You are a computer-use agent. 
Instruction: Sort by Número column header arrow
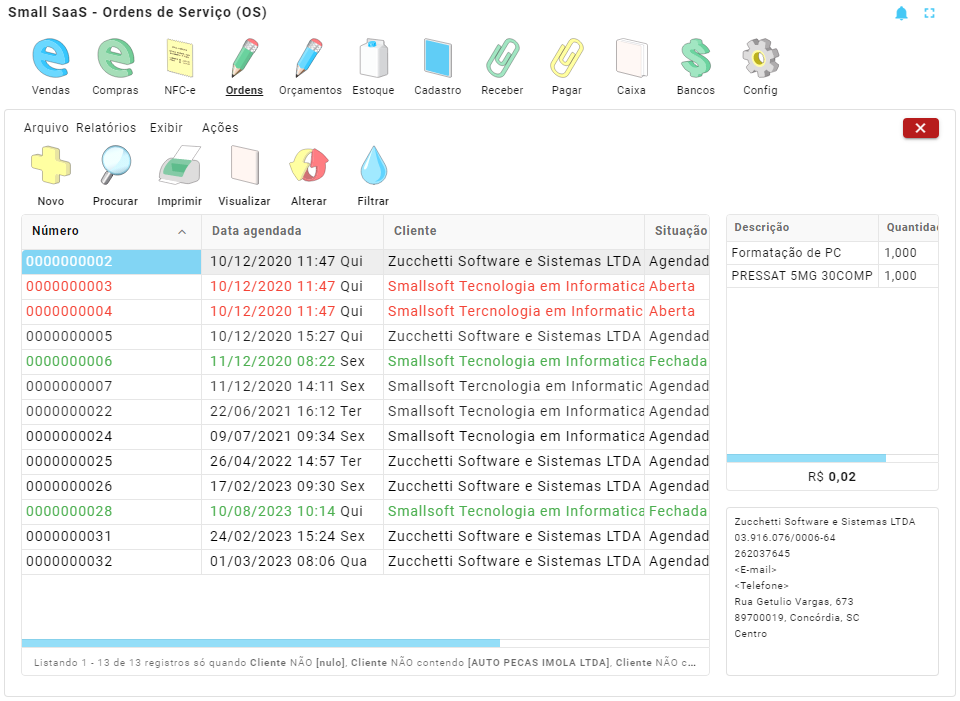click(x=182, y=232)
